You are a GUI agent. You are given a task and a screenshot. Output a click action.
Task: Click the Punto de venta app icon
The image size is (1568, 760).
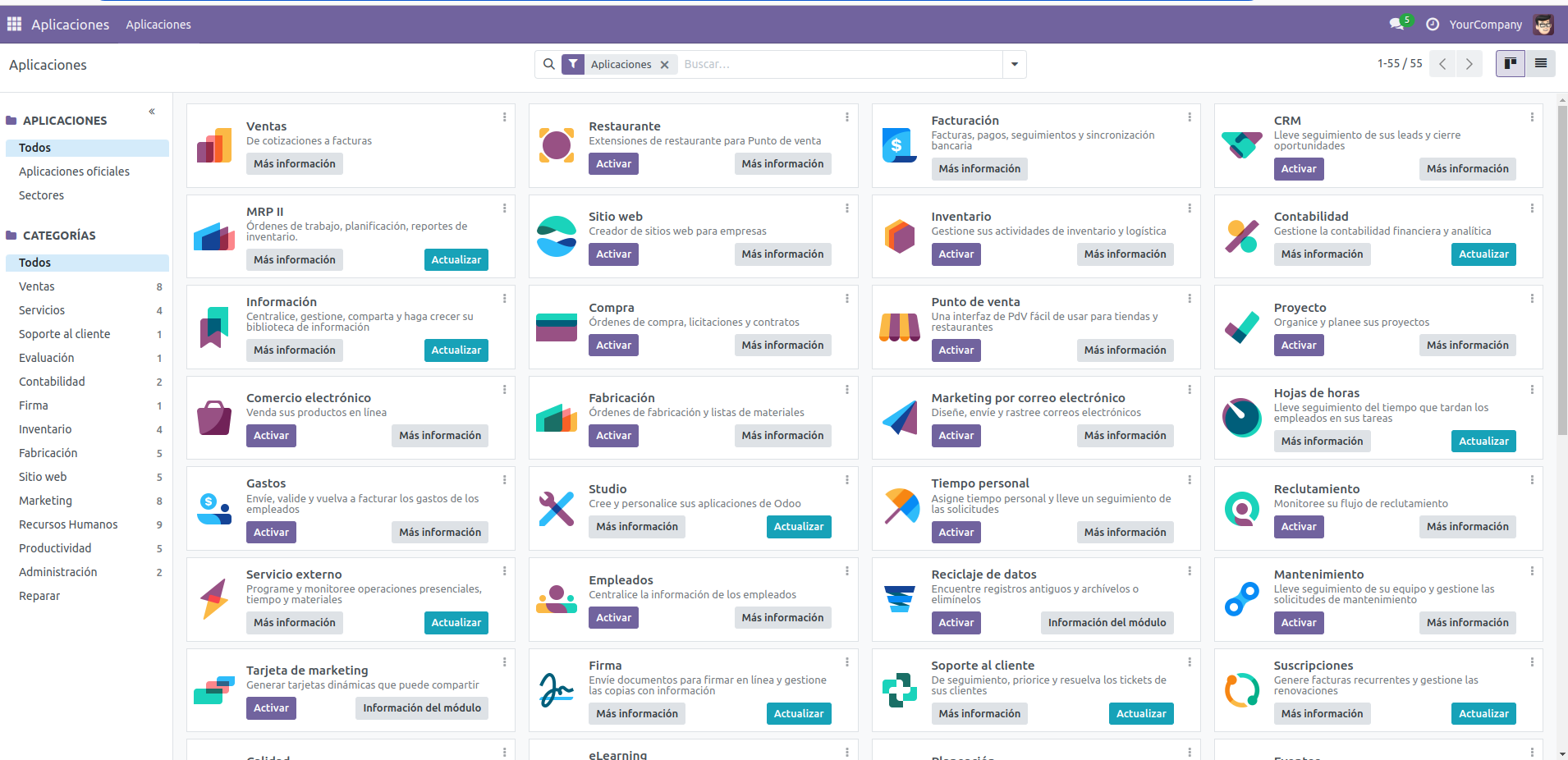(x=899, y=327)
